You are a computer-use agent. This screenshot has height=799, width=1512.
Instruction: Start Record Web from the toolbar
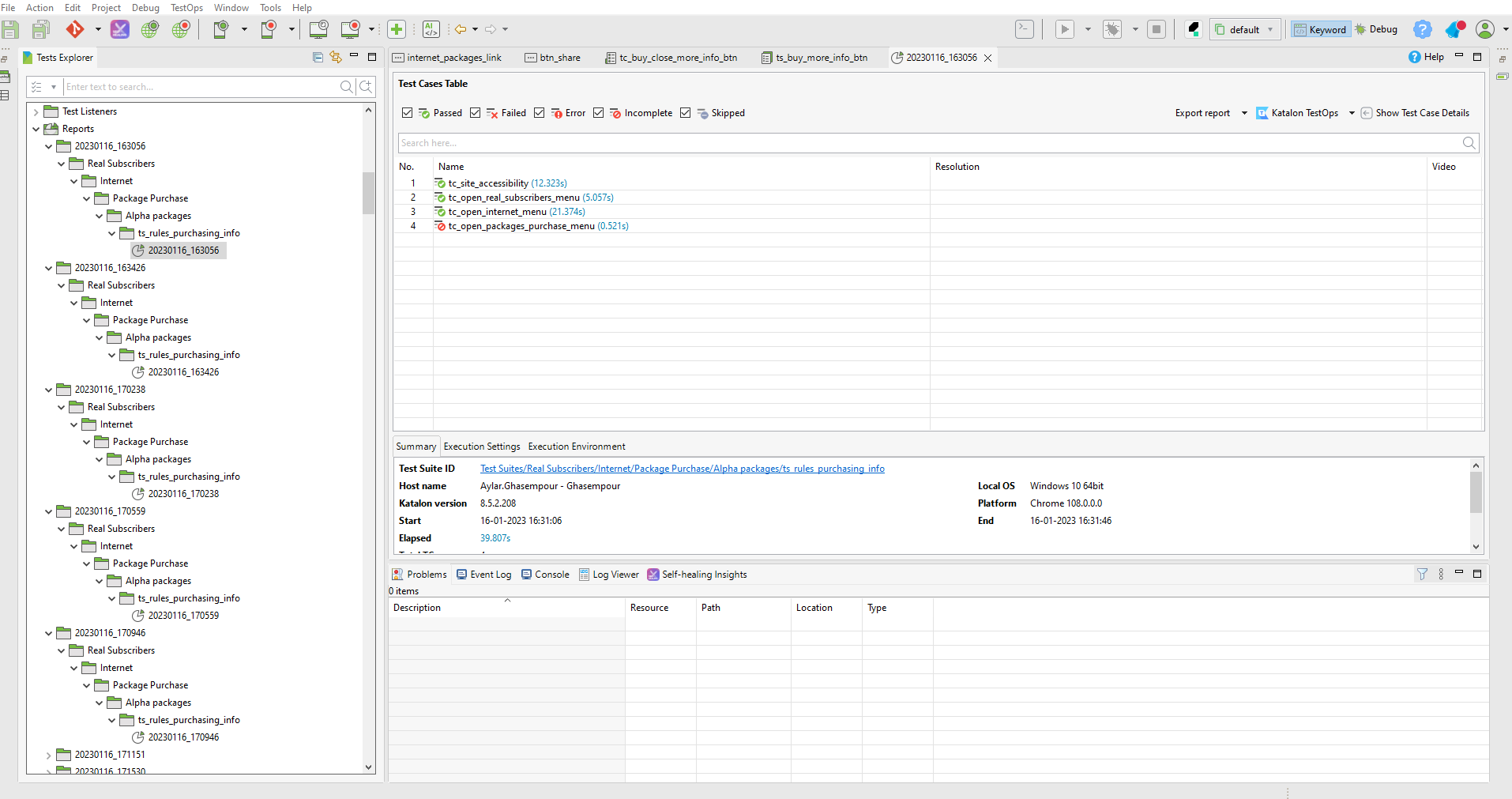(x=181, y=30)
